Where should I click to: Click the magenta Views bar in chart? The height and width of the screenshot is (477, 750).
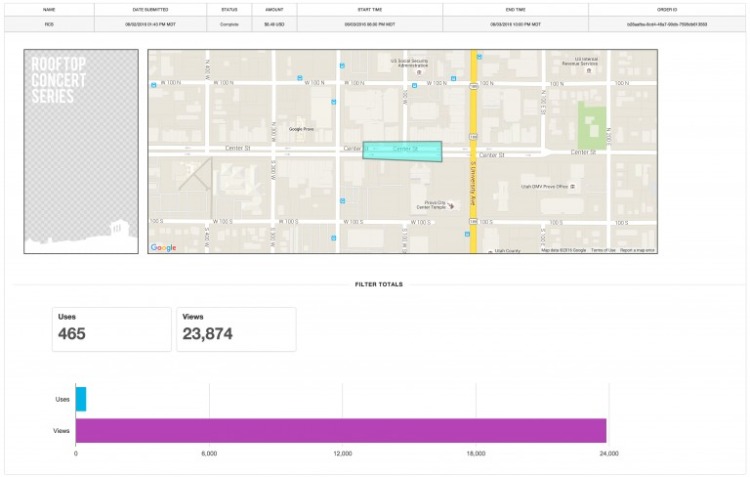[341, 430]
